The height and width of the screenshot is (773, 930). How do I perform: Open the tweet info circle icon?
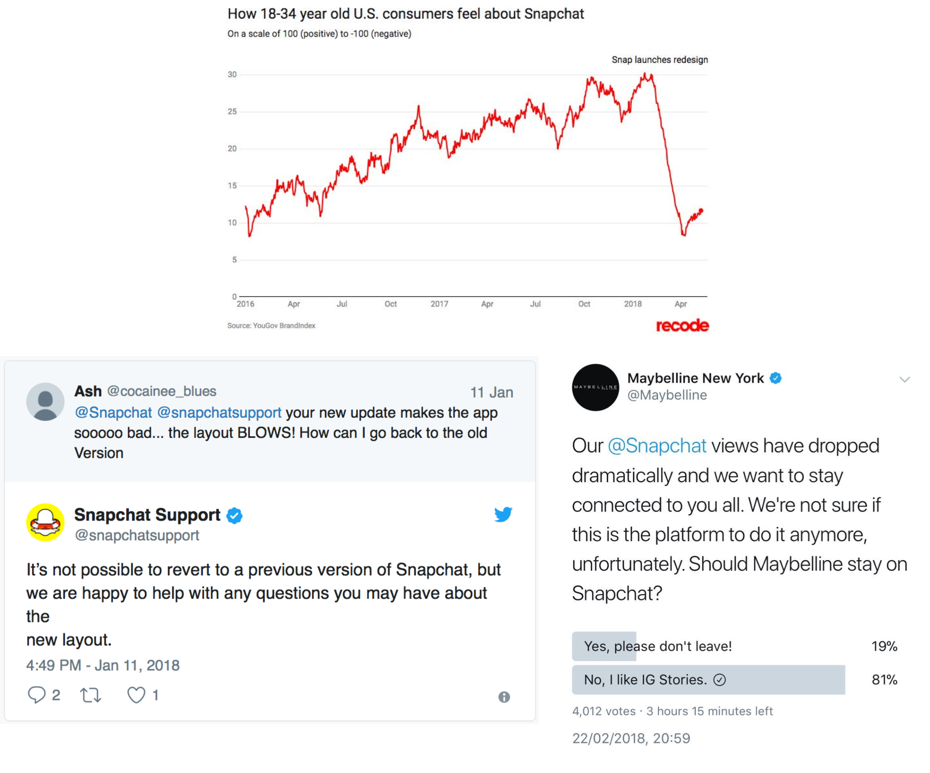(504, 697)
